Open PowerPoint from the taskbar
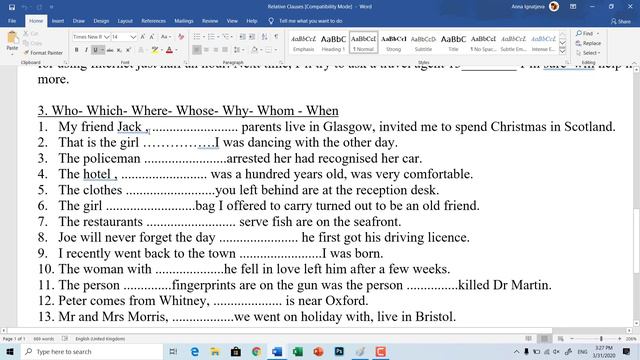The width and height of the screenshot is (640, 360). coord(318,351)
